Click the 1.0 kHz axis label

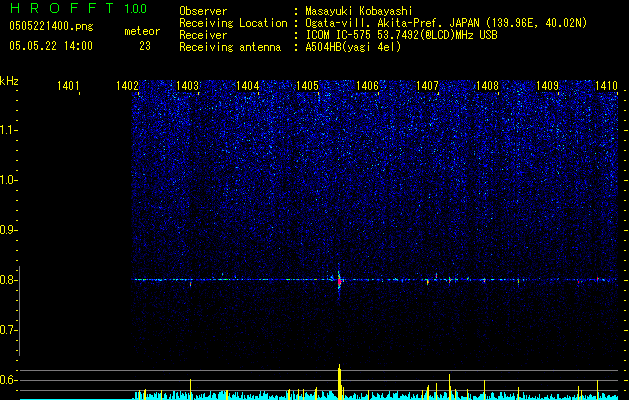click(7, 180)
